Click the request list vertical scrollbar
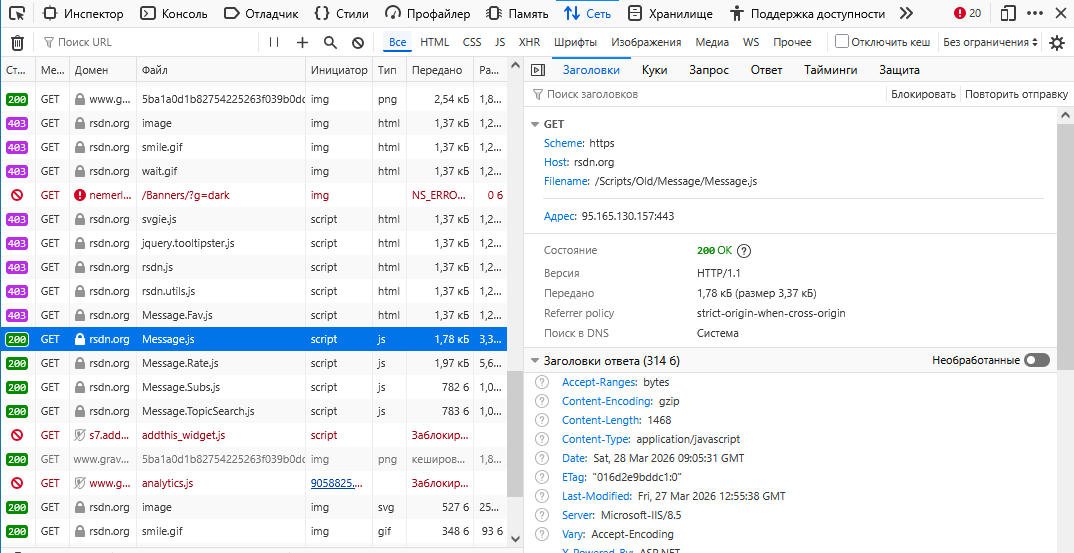 [x=515, y=440]
